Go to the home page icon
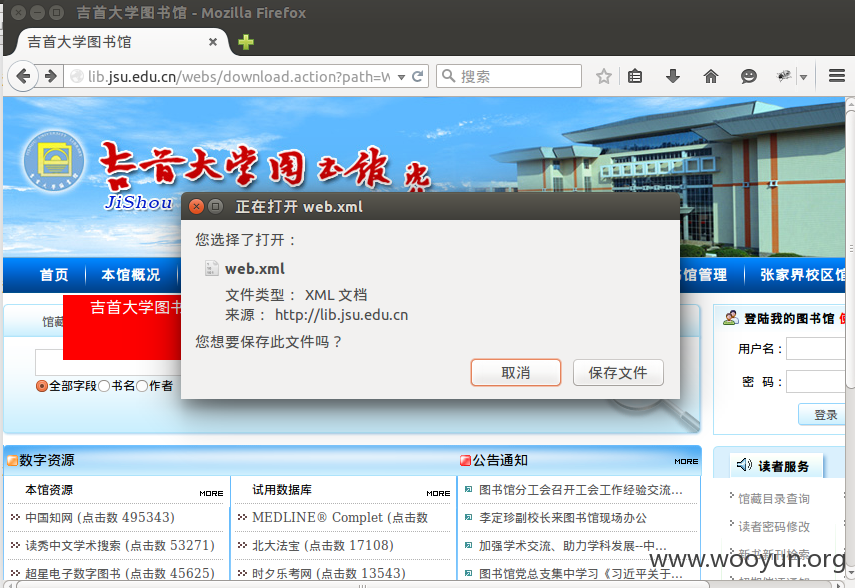This screenshot has height=588, width=855. [711, 76]
